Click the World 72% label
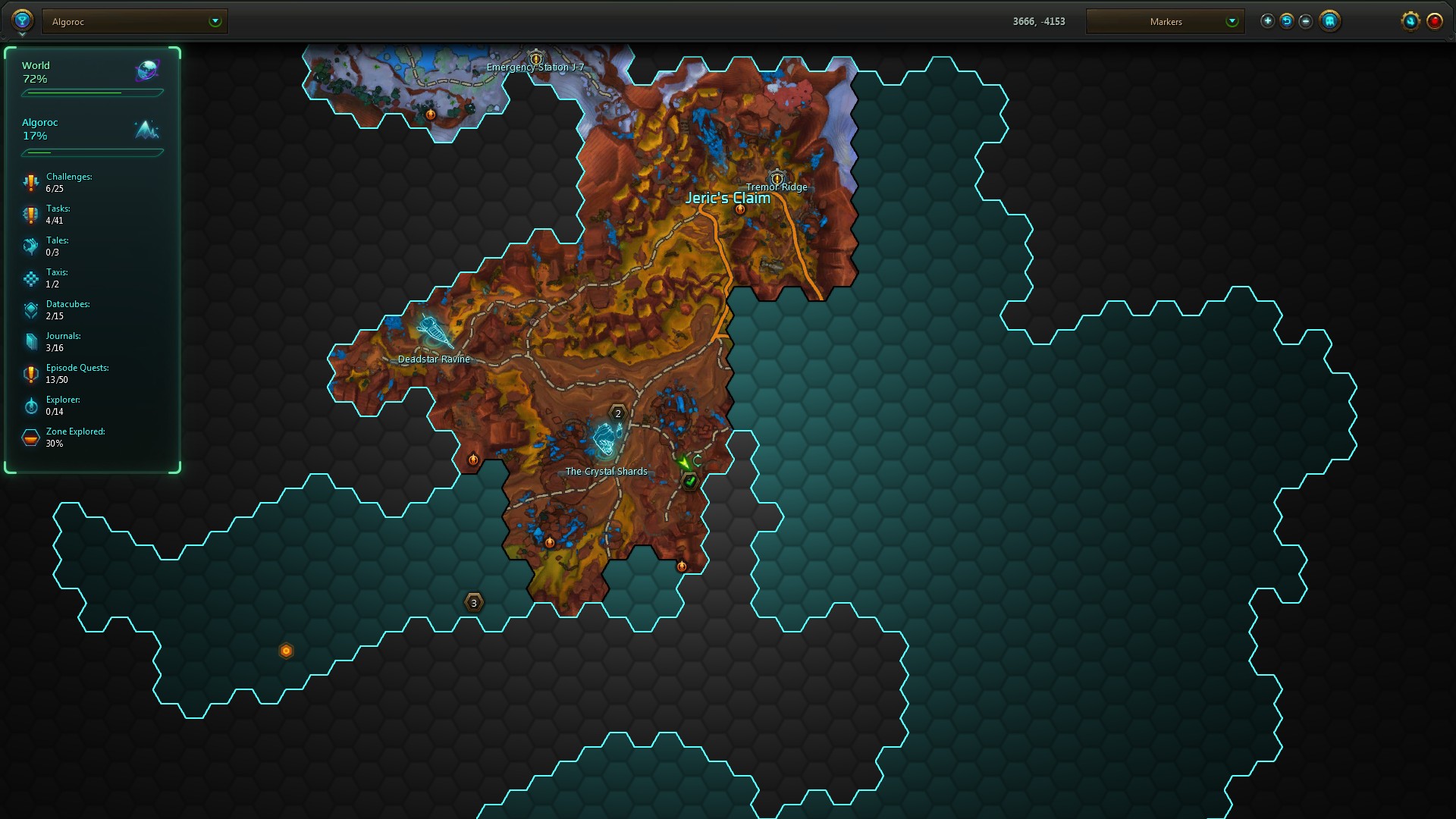This screenshot has width=1456, height=819. tap(36, 72)
